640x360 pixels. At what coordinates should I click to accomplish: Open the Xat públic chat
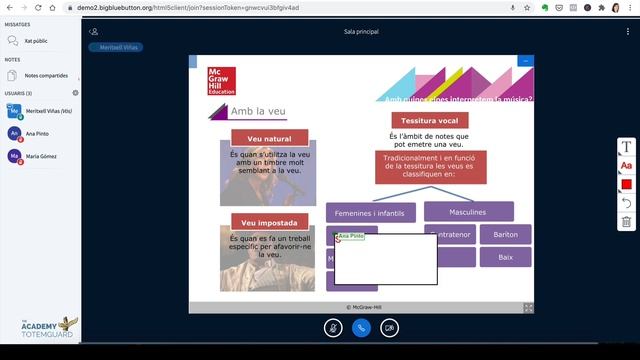(36, 41)
